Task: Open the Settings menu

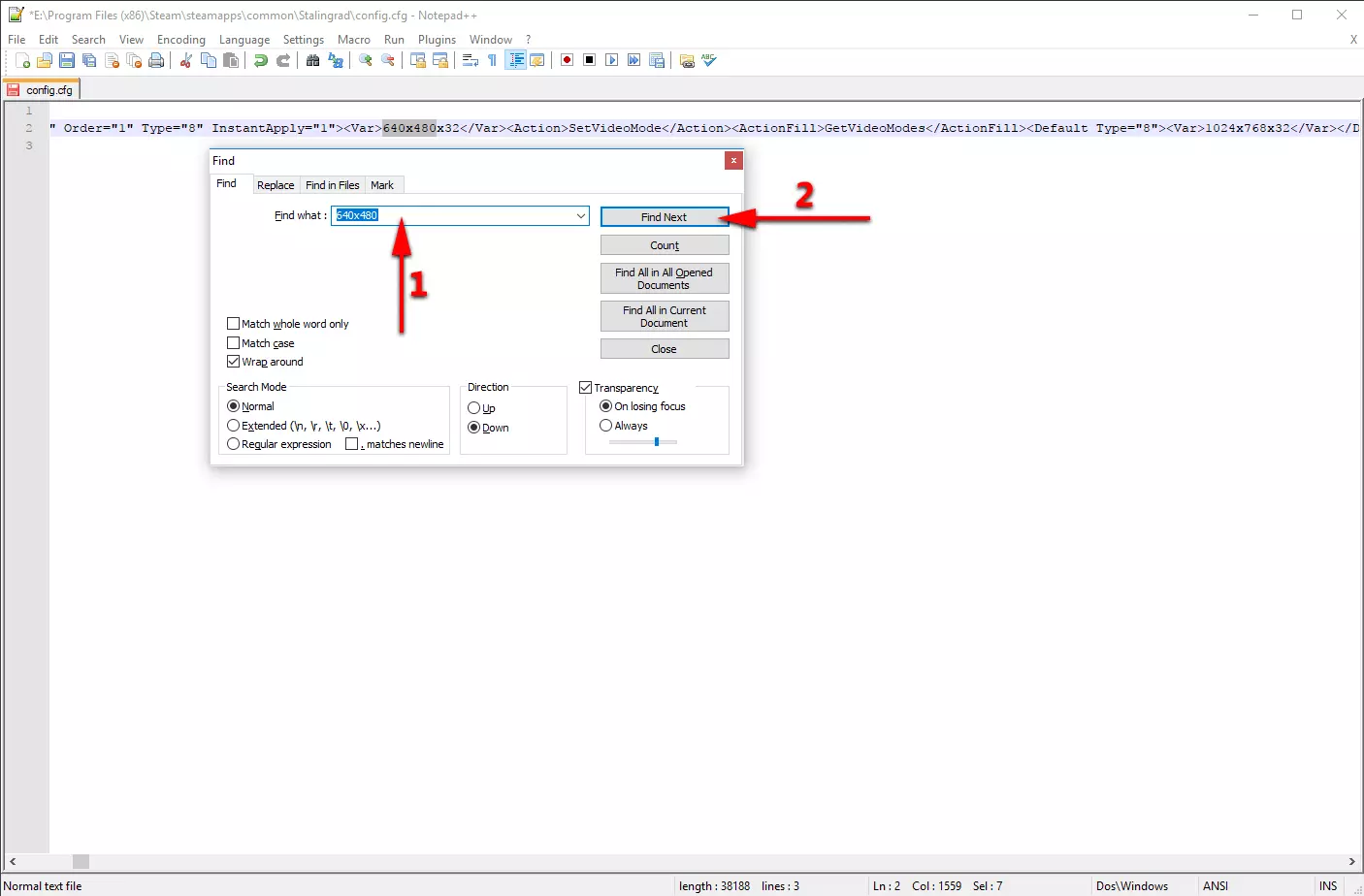Action: pos(304,40)
